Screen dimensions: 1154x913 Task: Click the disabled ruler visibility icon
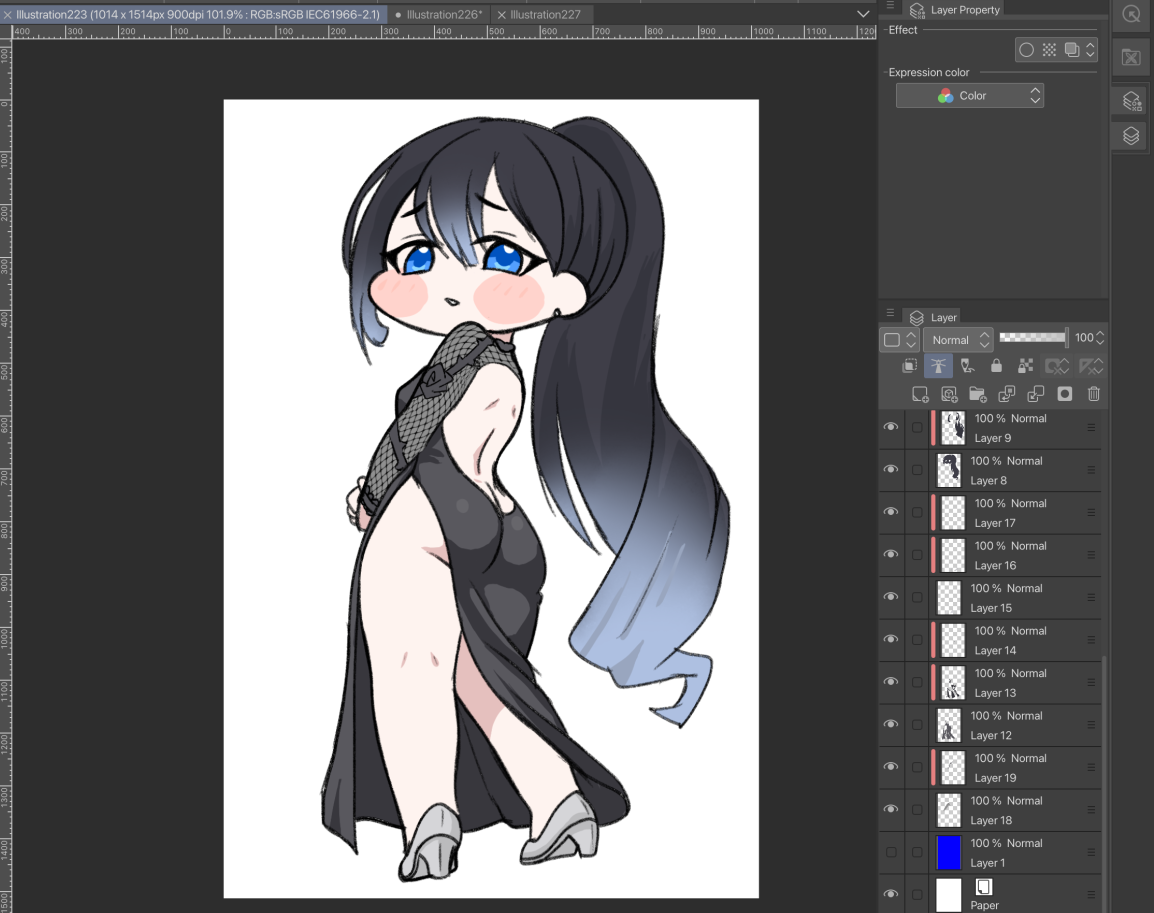click(1091, 366)
